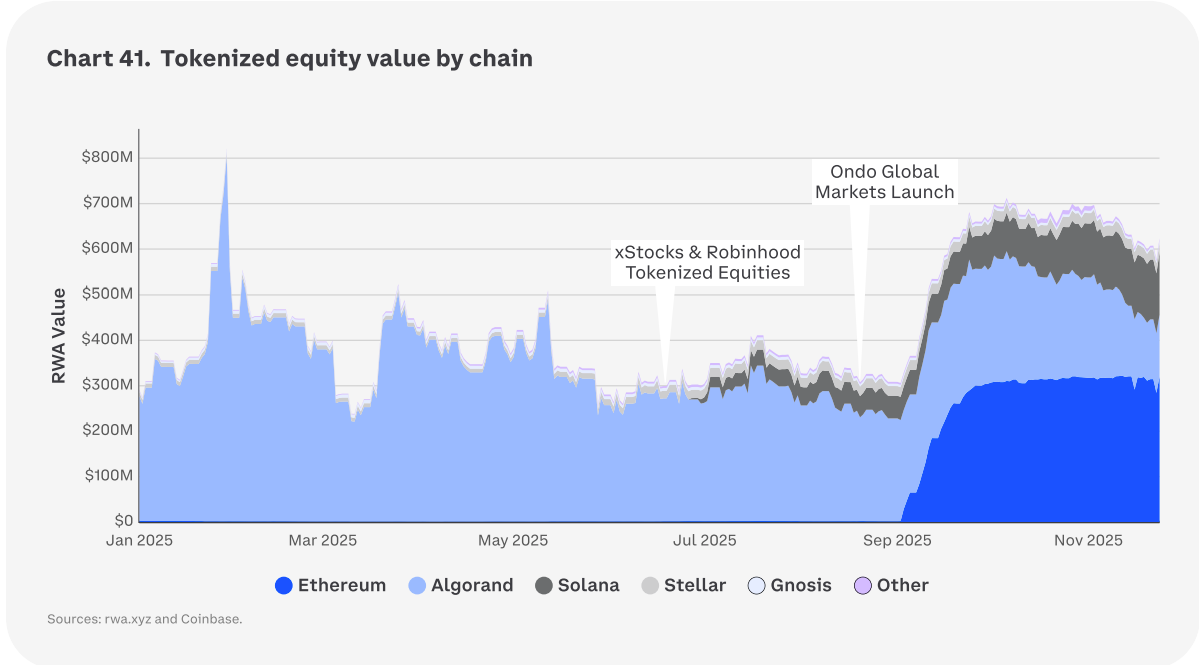Click the Sep 2025 x-axis label

[x=897, y=540]
